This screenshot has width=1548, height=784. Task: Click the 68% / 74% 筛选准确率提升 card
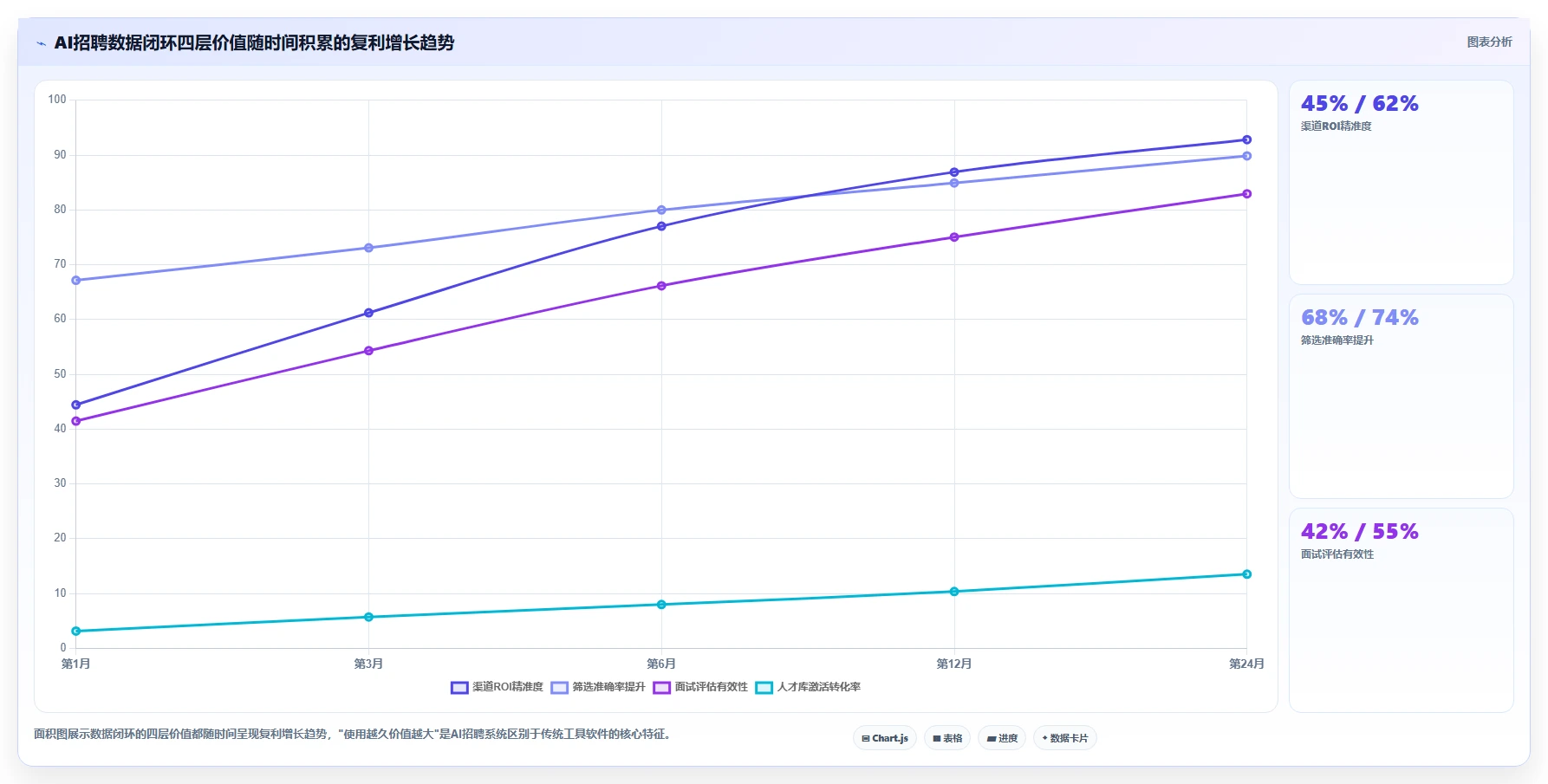pyautogui.click(x=1402, y=397)
